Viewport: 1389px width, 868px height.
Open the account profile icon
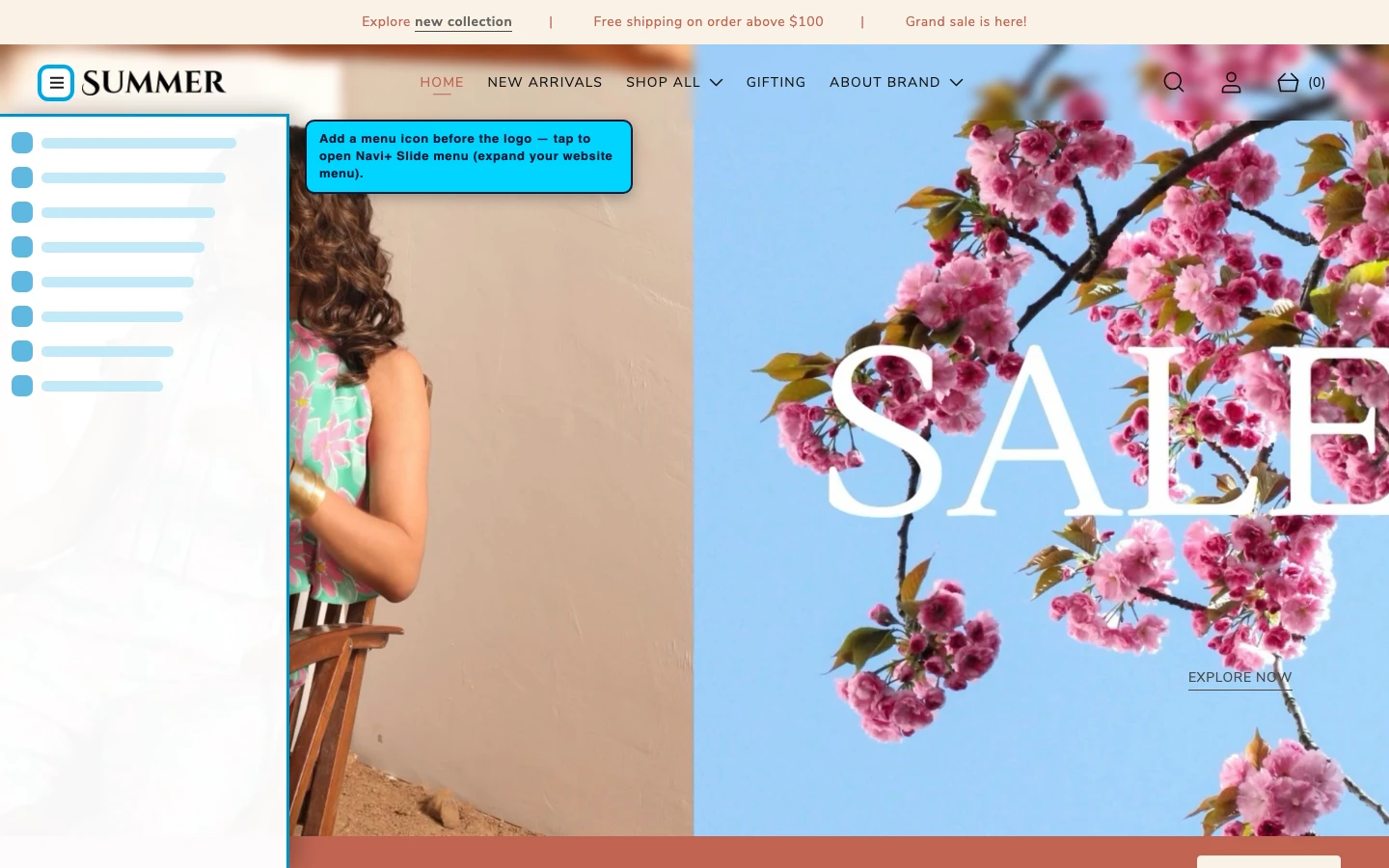[x=1231, y=83]
